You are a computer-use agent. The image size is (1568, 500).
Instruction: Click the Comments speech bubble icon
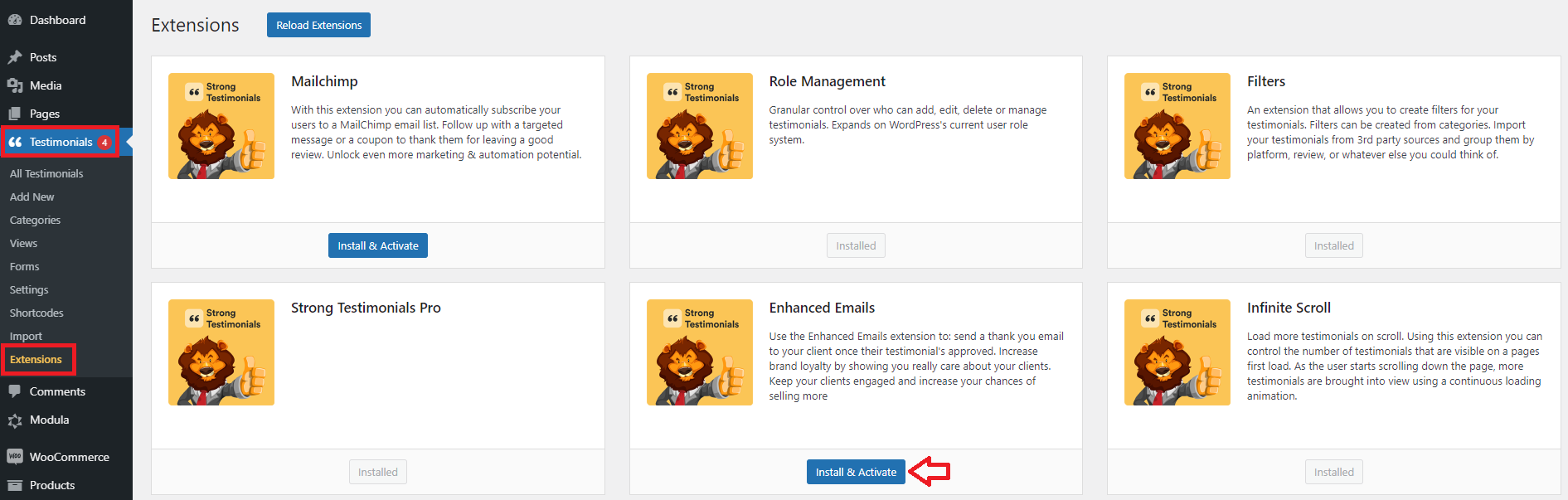(15, 391)
